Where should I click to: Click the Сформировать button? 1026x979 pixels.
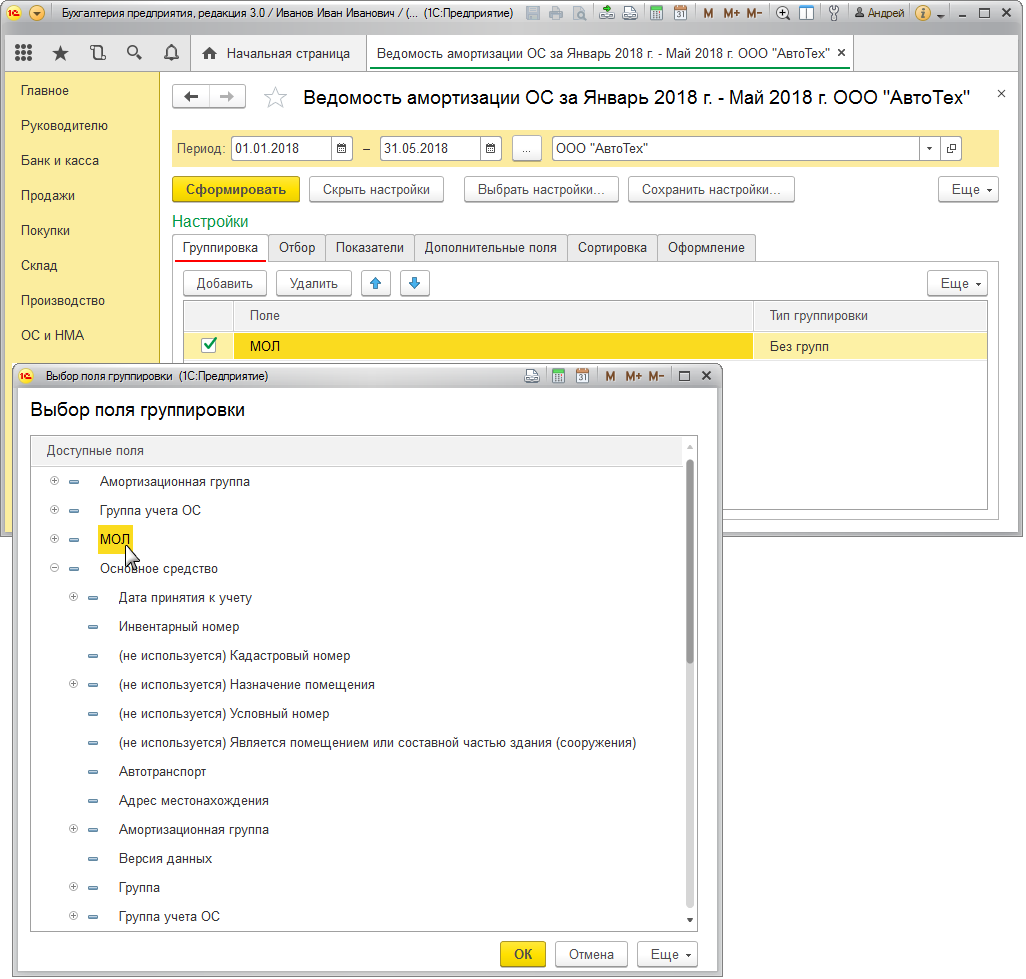236,189
